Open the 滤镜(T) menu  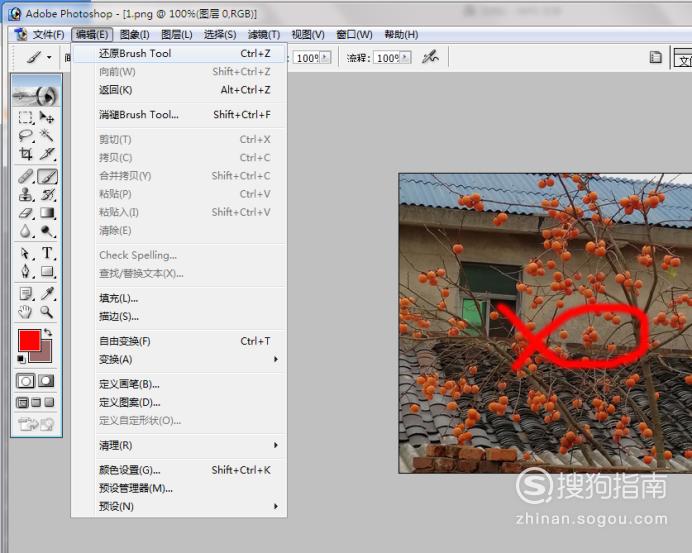264,34
